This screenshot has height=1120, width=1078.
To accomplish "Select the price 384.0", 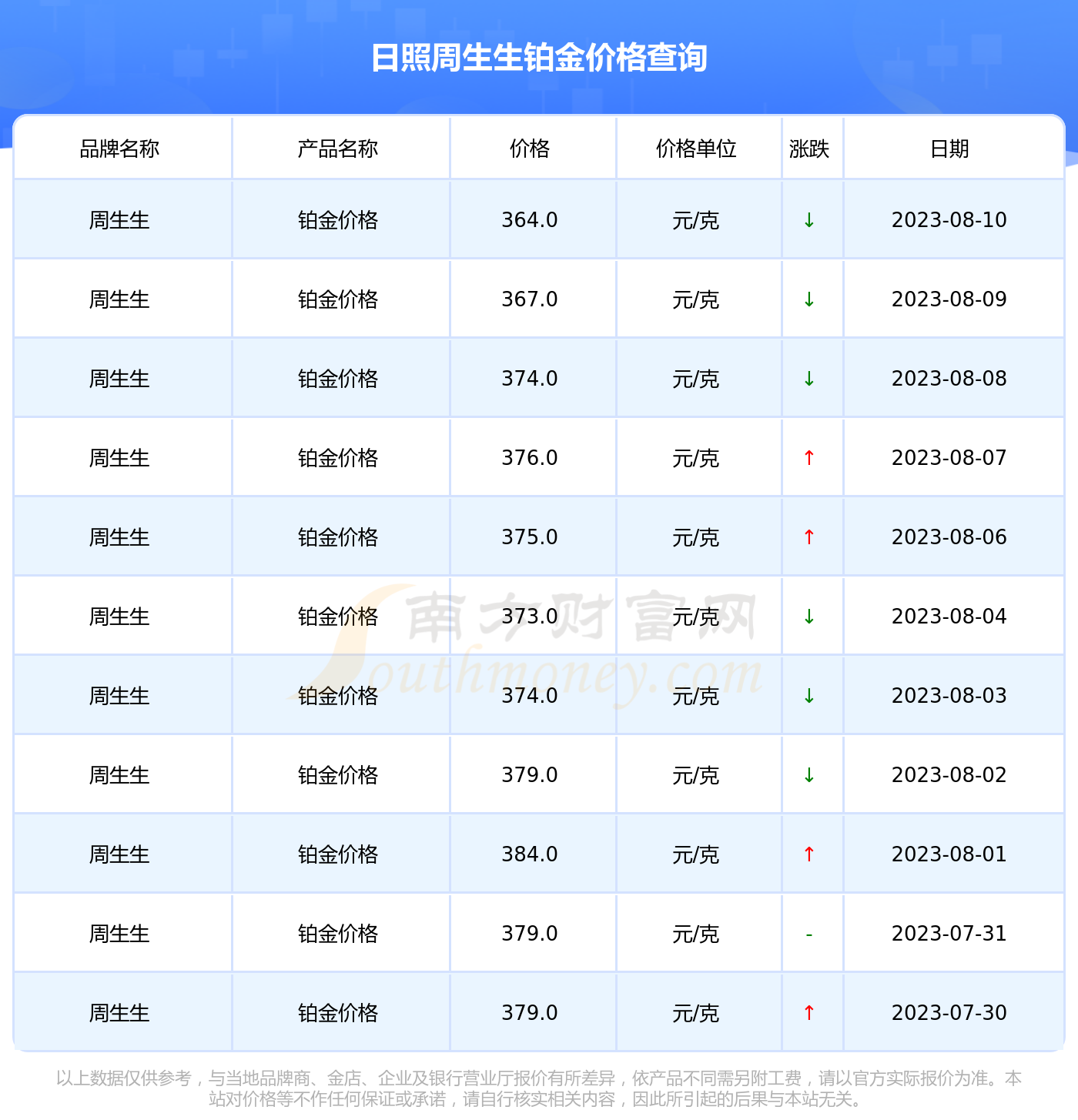I will tap(530, 854).
